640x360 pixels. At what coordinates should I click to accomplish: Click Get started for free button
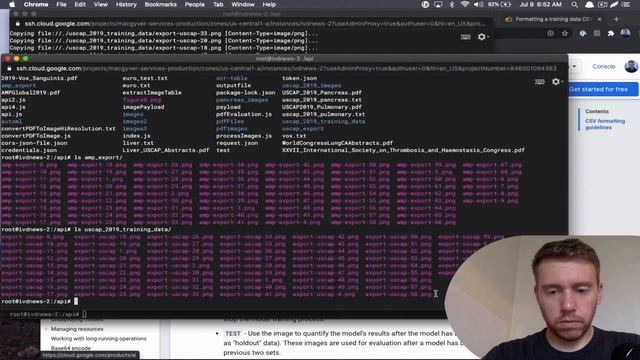(603, 89)
